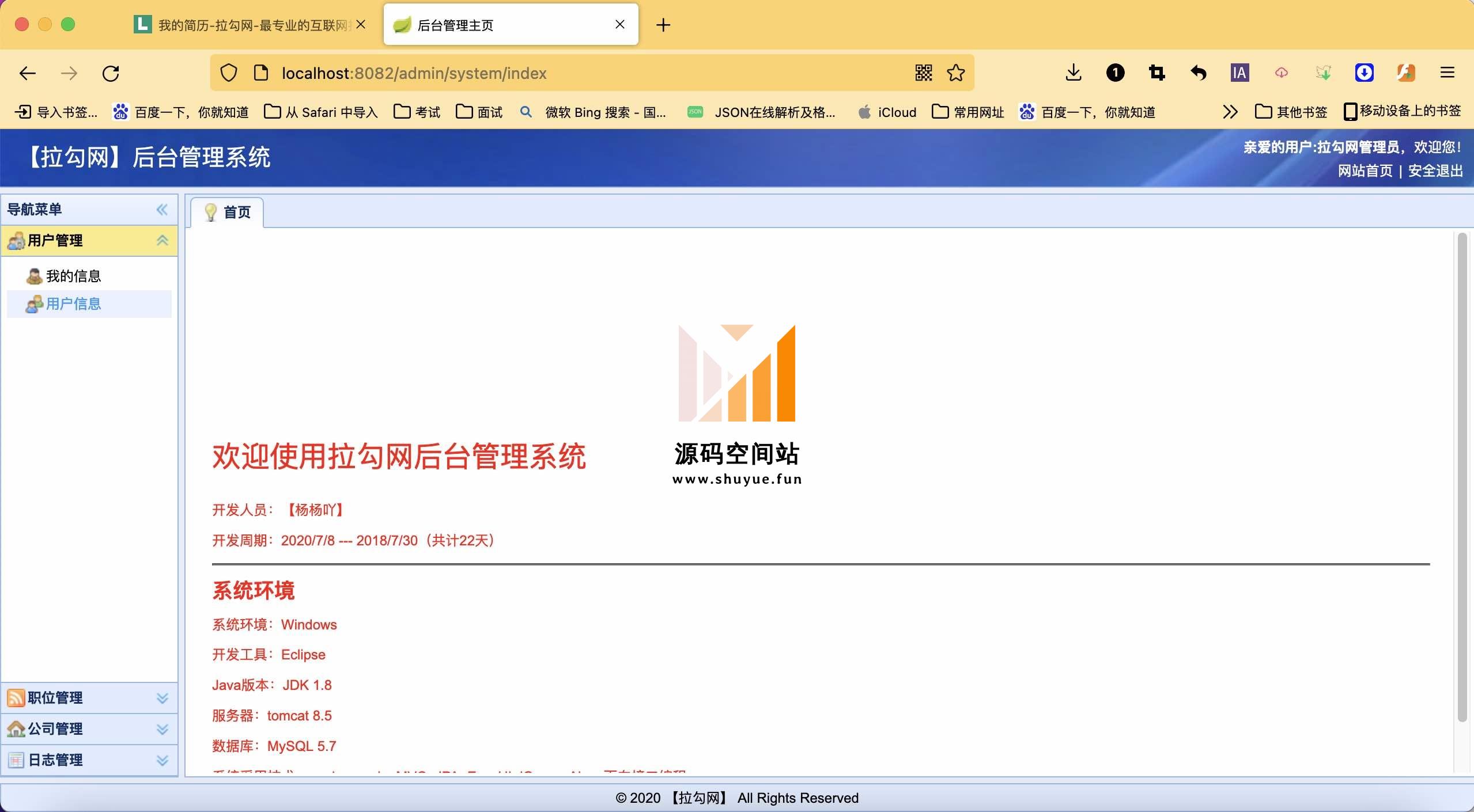
Task: Click the 源码空间站 logo image
Action: [x=737, y=404]
